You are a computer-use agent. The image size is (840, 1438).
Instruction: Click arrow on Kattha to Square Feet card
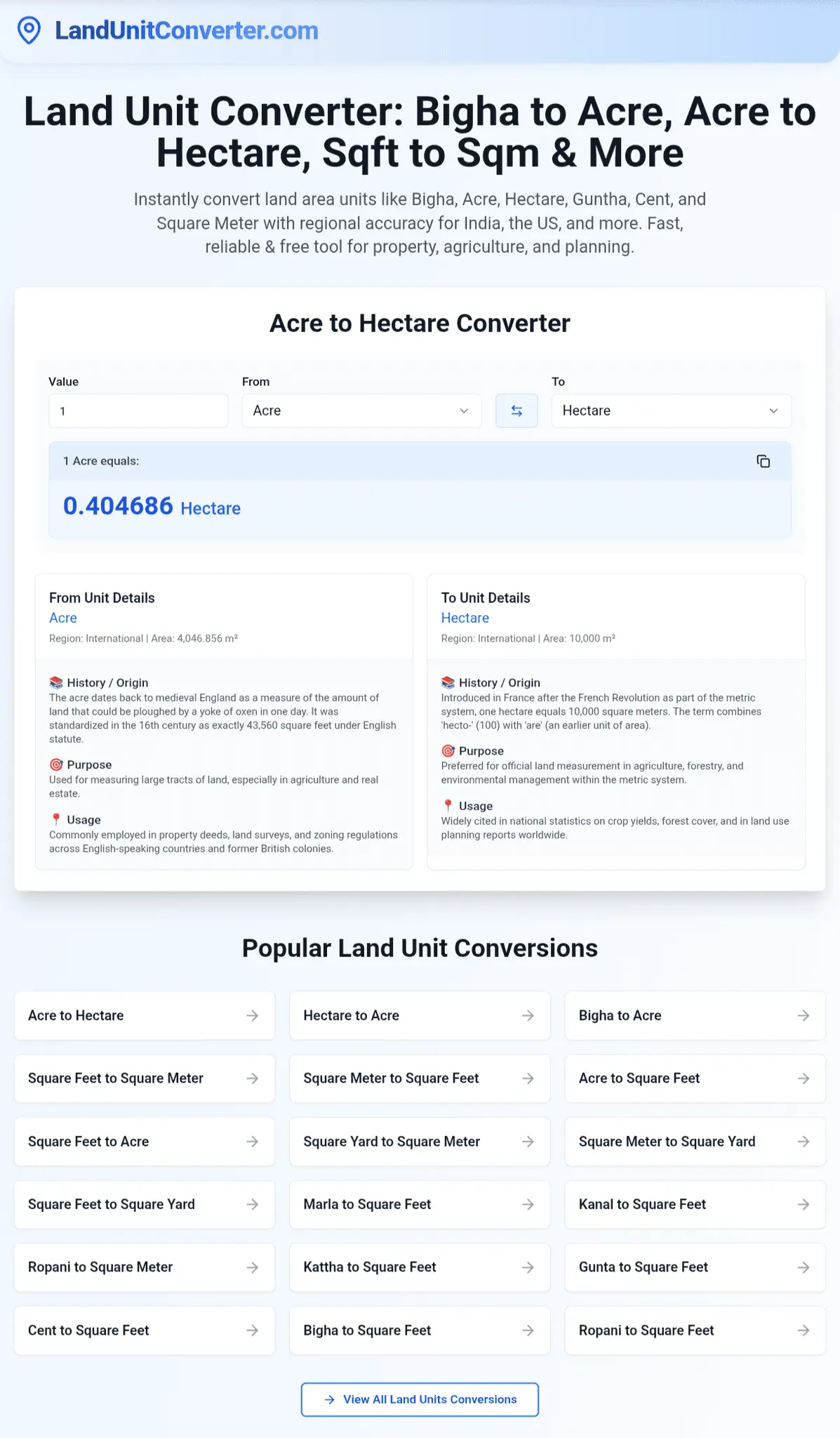(x=528, y=1267)
